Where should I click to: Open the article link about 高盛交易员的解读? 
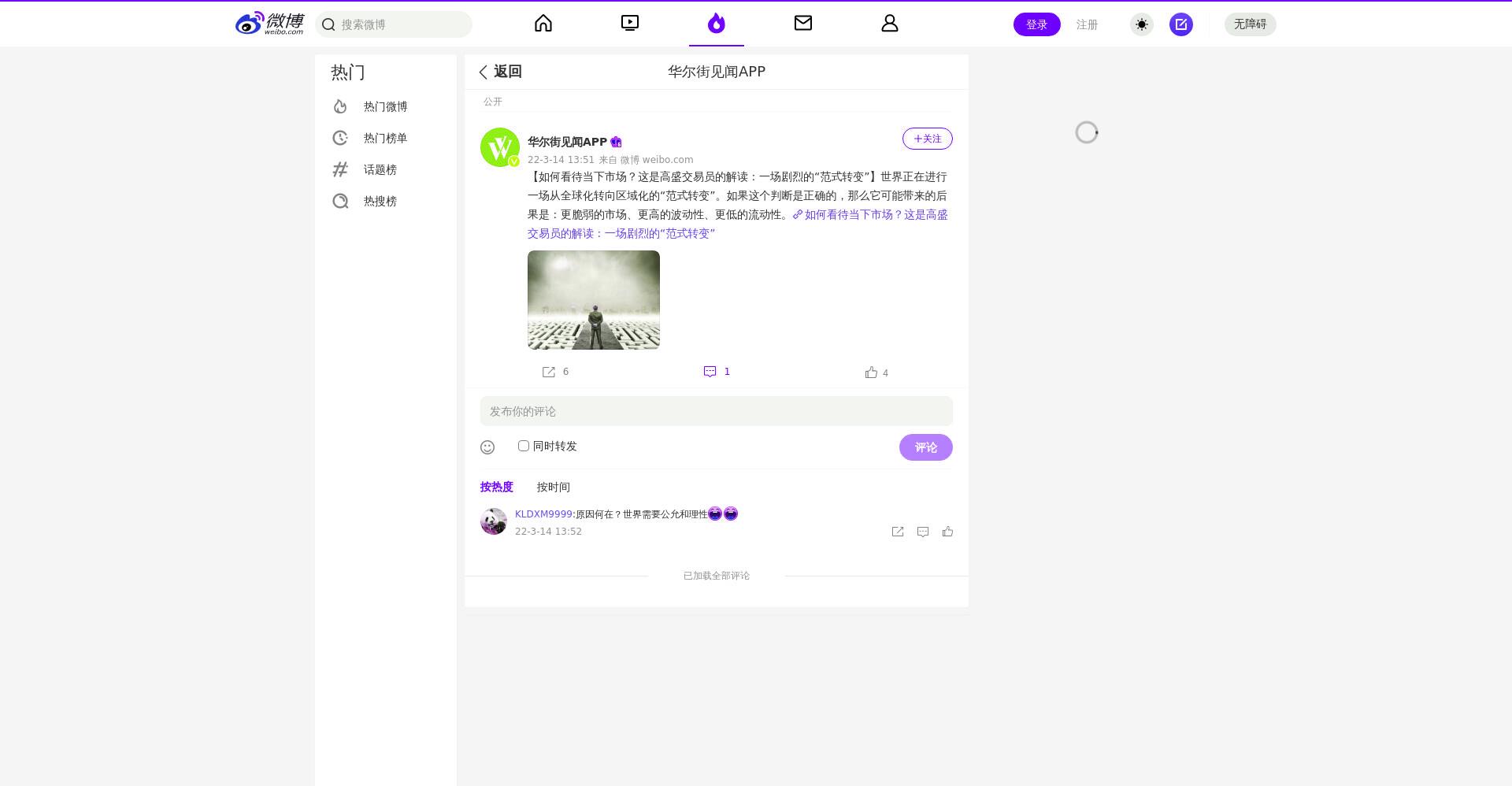click(738, 224)
